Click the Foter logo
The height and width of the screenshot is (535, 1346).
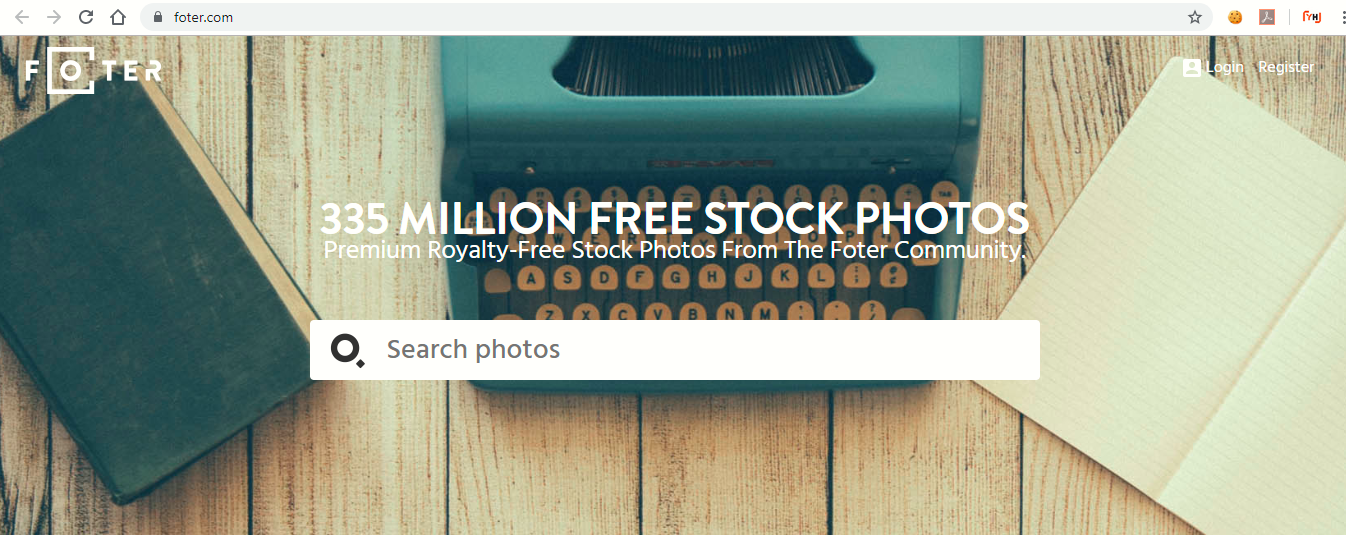click(93, 70)
